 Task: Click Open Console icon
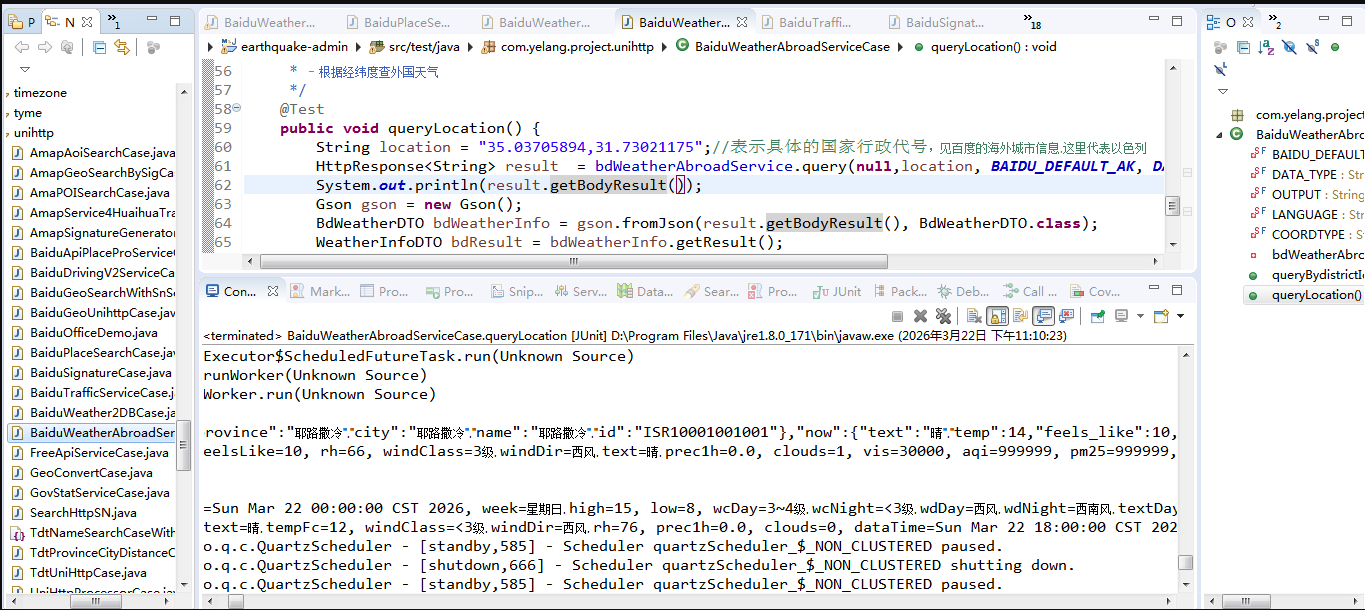click(1161, 316)
